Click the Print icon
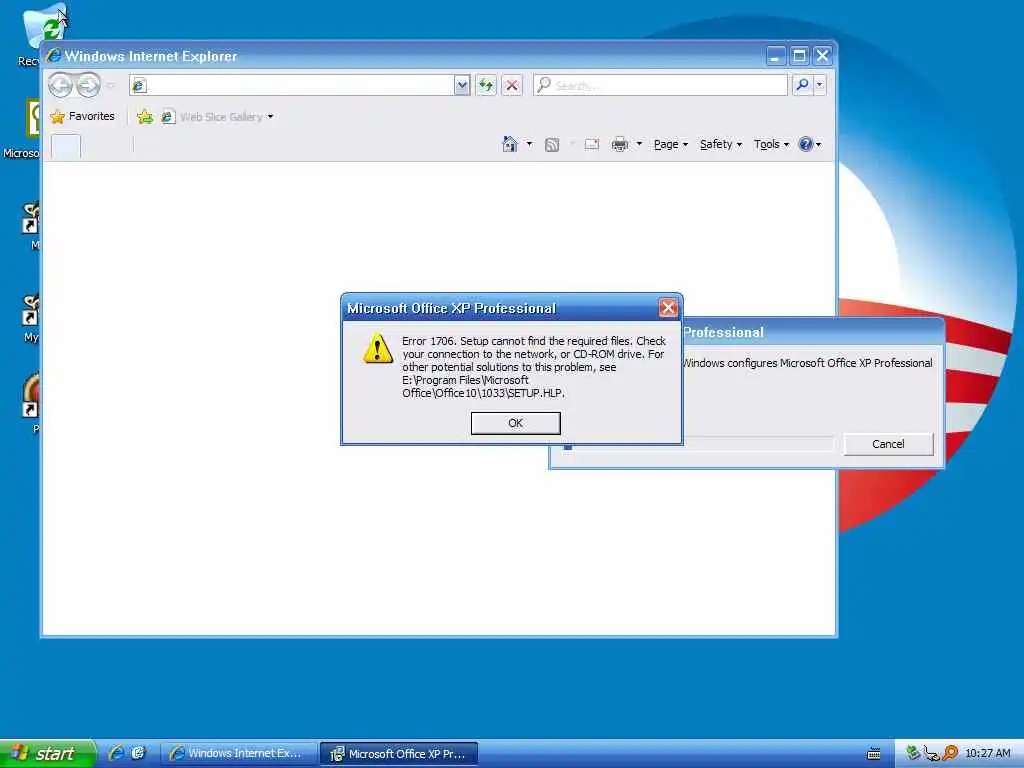 [x=619, y=144]
